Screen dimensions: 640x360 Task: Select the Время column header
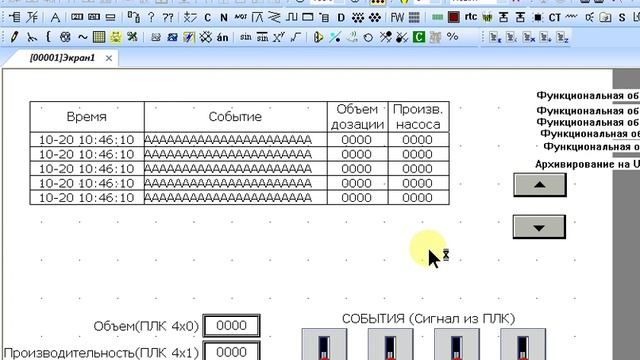click(87, 117)
